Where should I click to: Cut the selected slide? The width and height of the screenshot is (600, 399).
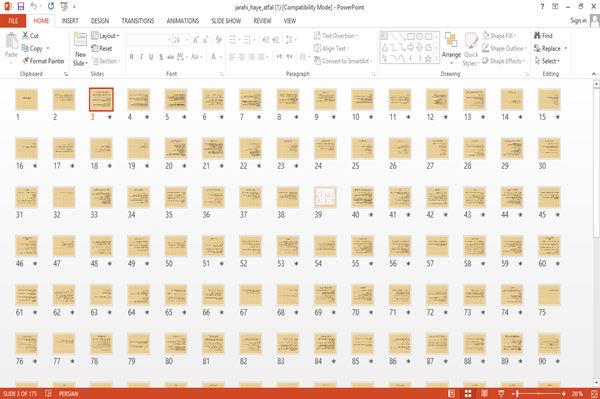click(30, 36)
